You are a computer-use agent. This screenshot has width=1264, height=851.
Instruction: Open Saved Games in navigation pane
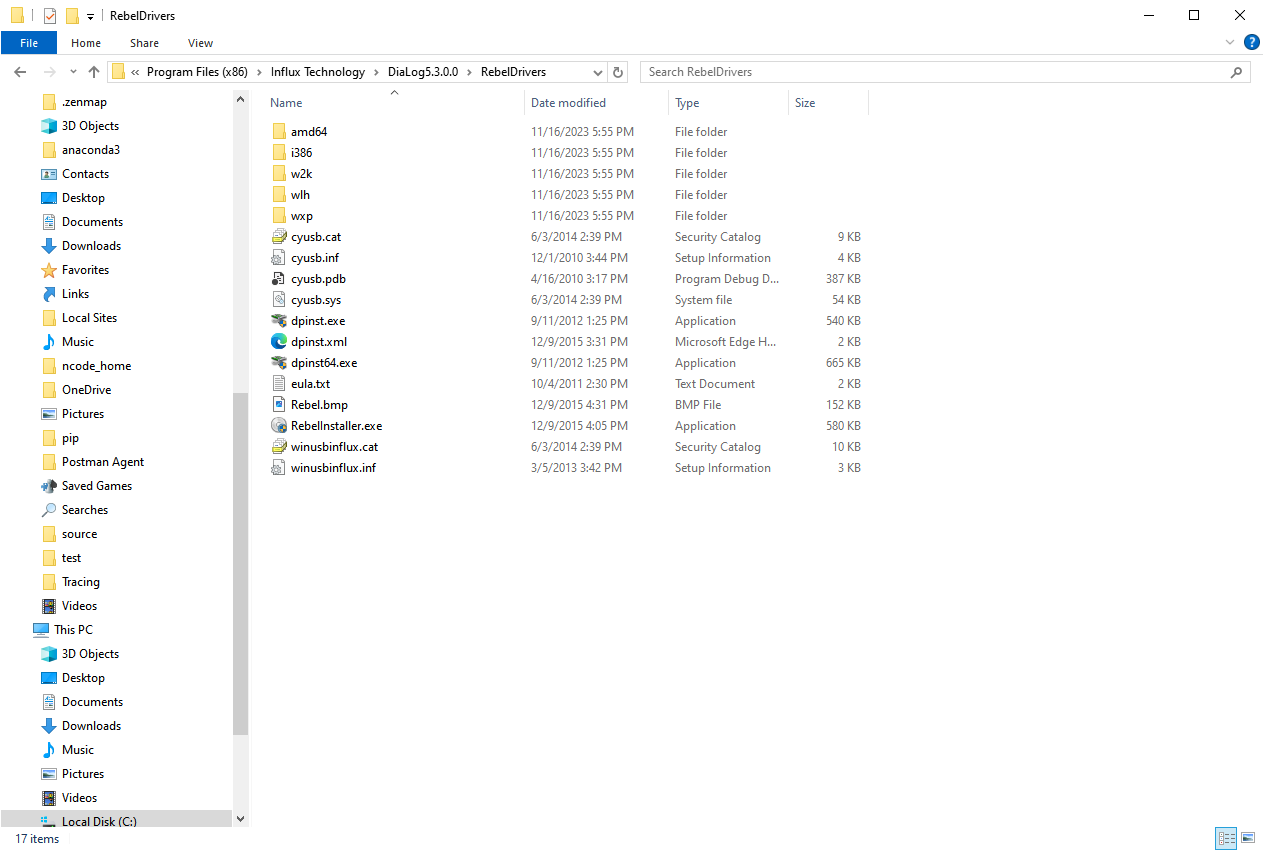[x=97, y=486]
